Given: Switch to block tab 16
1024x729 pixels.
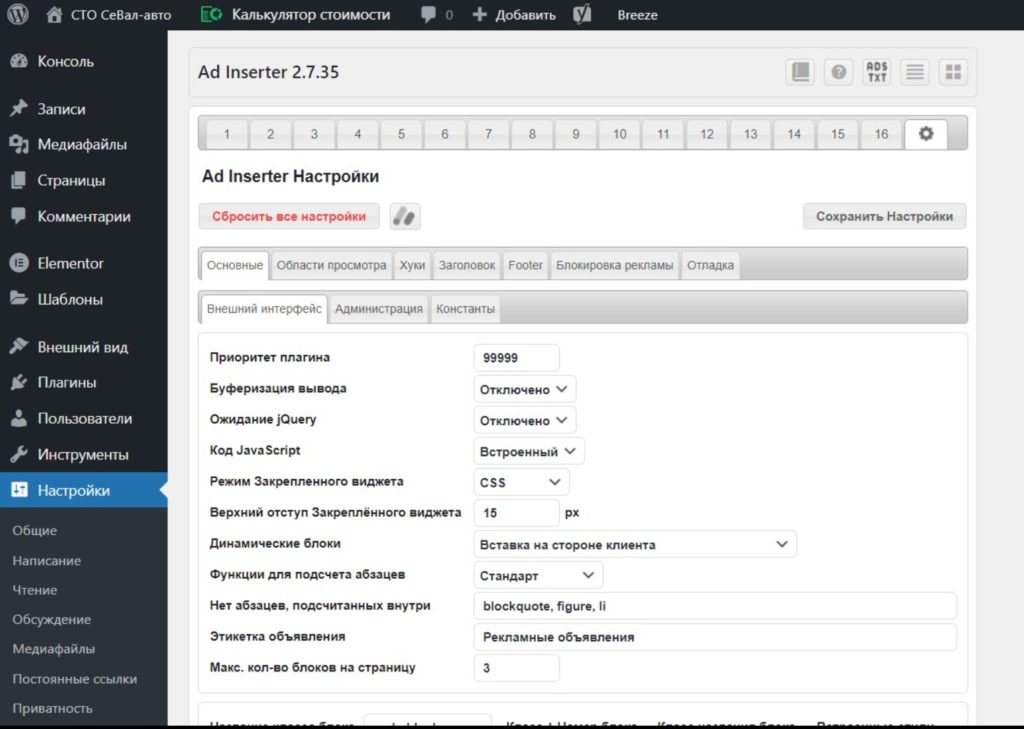Looking at the screenshot, I should click(882, 135).
